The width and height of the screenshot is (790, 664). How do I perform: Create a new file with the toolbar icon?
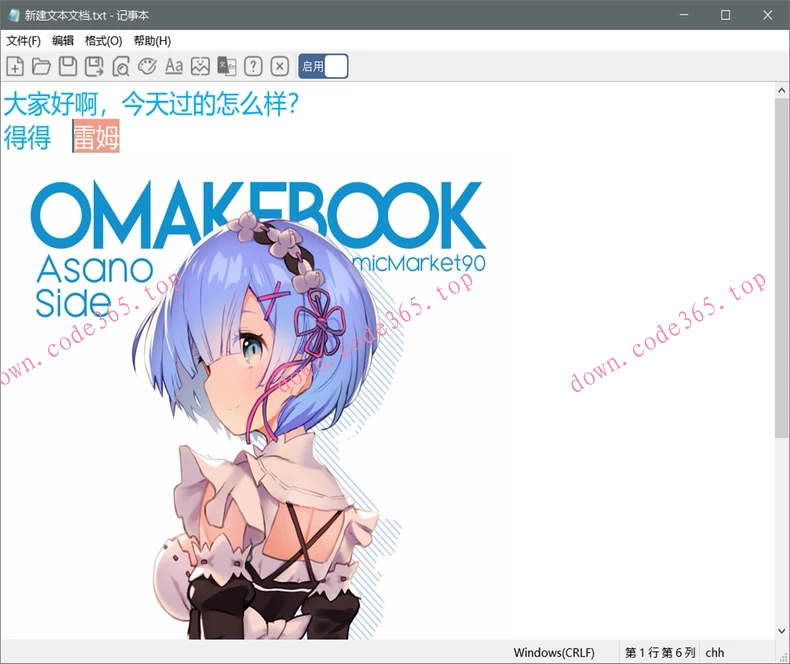pyautogui.click(x=15, y=66)
